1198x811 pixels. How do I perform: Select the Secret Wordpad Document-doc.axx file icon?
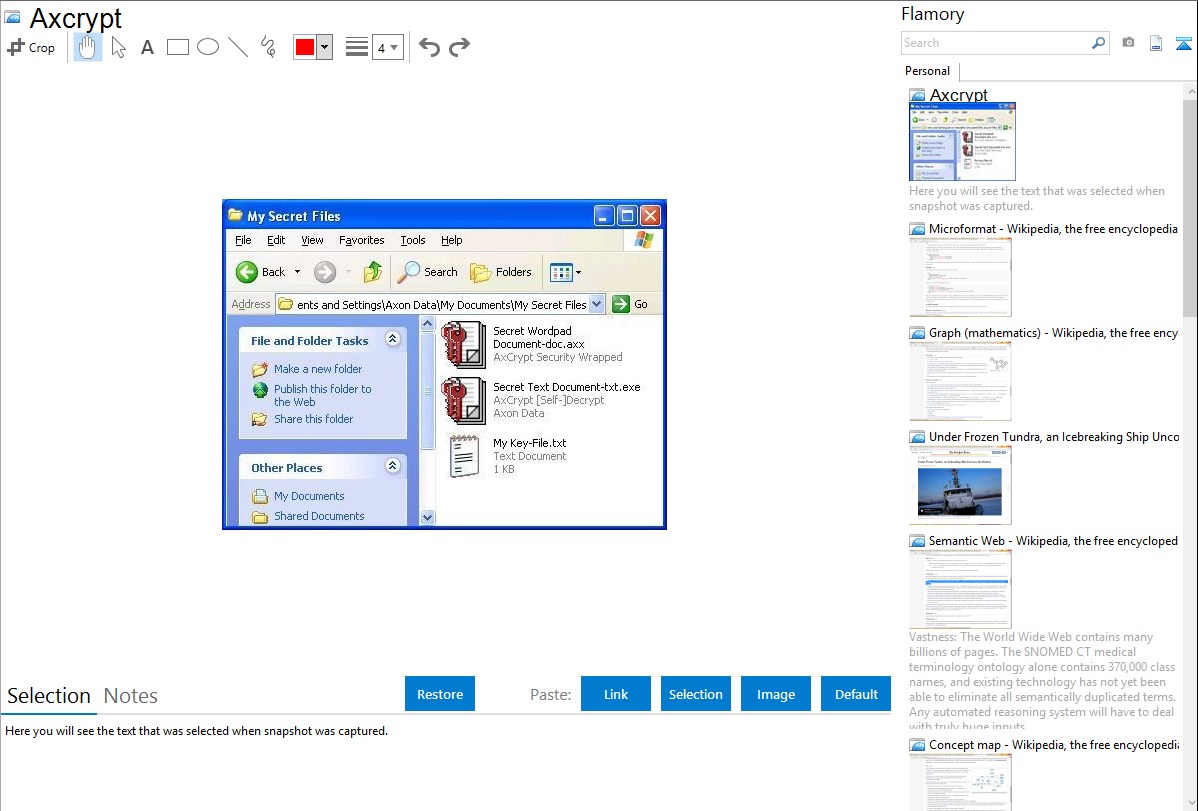point(463,344)
